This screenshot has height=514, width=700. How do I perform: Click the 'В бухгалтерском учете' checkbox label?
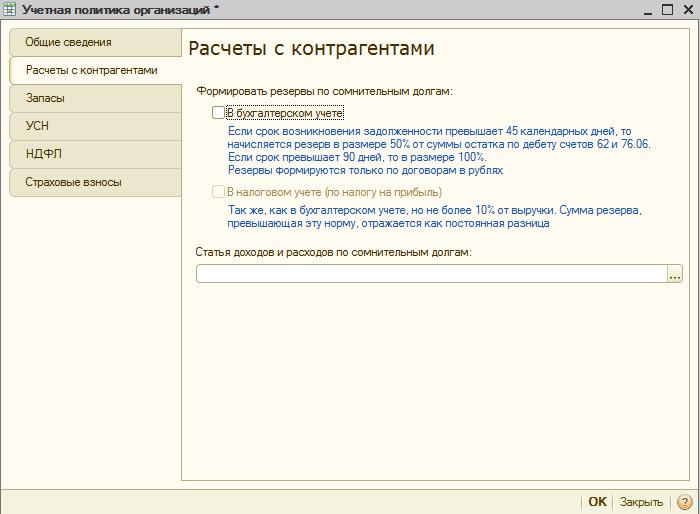coord(285,113)
